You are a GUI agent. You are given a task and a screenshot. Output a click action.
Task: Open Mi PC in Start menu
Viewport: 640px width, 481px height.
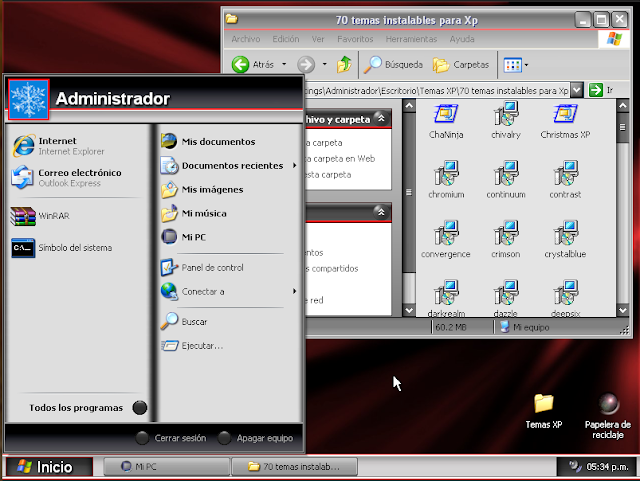(x=184, y=237)
